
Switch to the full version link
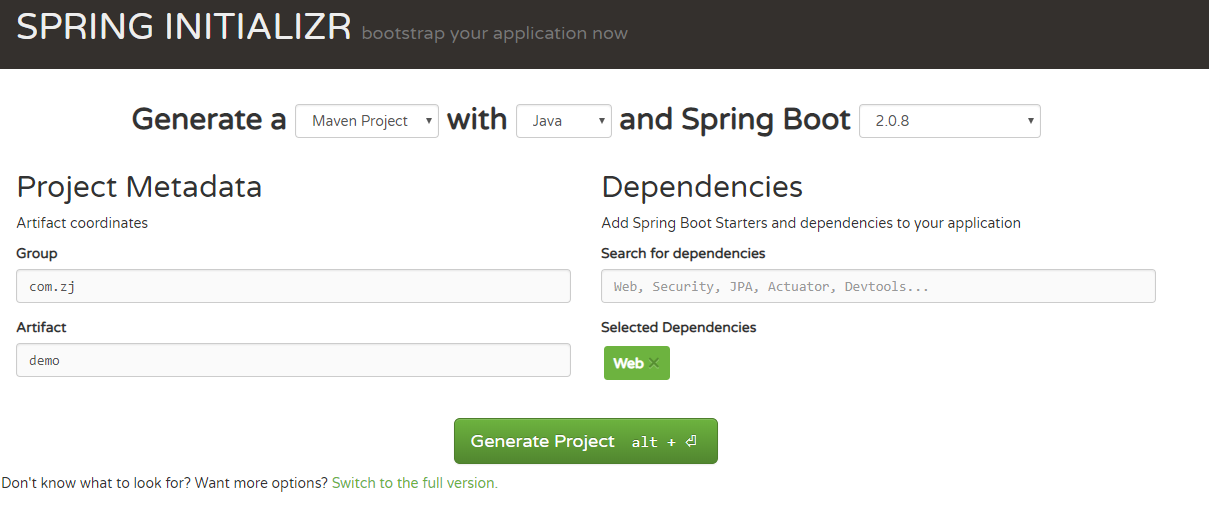coord(414,483)
